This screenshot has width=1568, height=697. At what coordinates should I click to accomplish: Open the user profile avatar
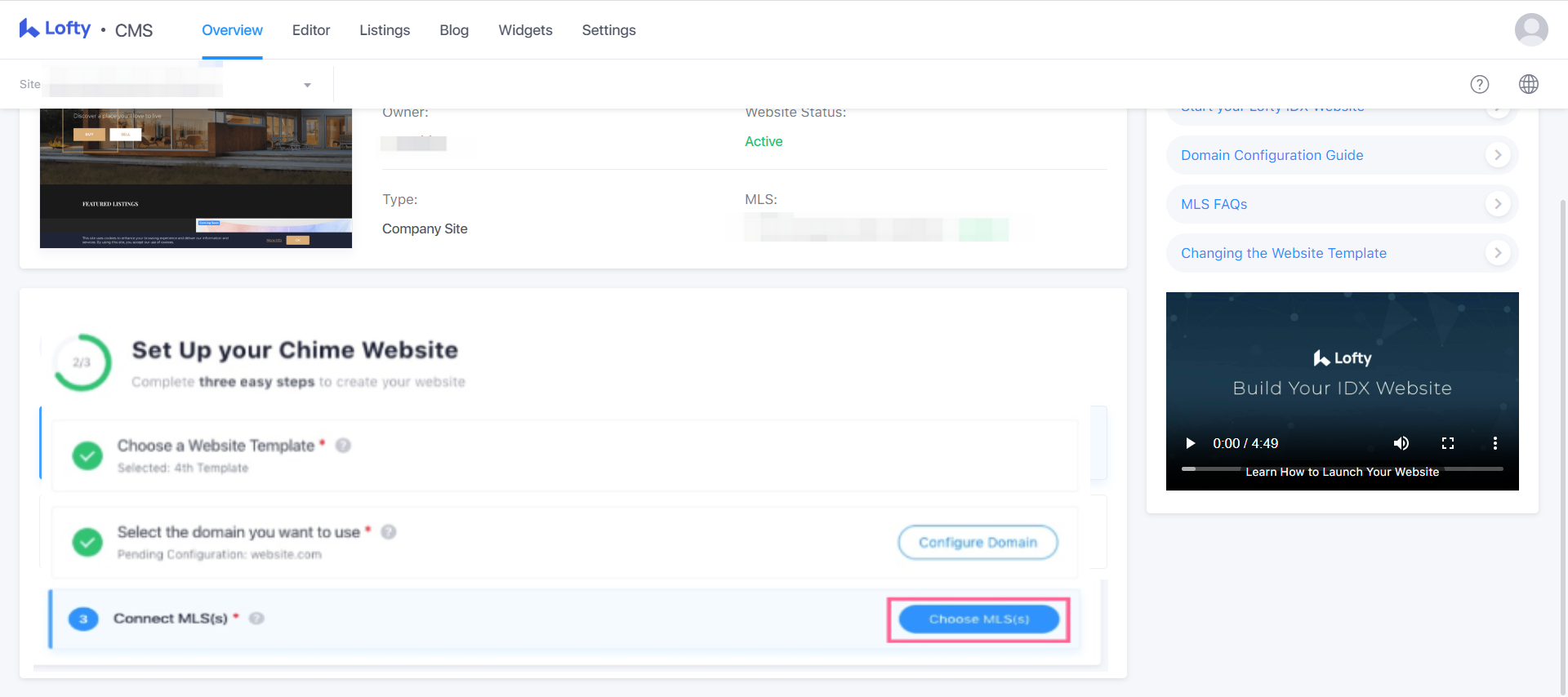click(x=1531, y=29)
